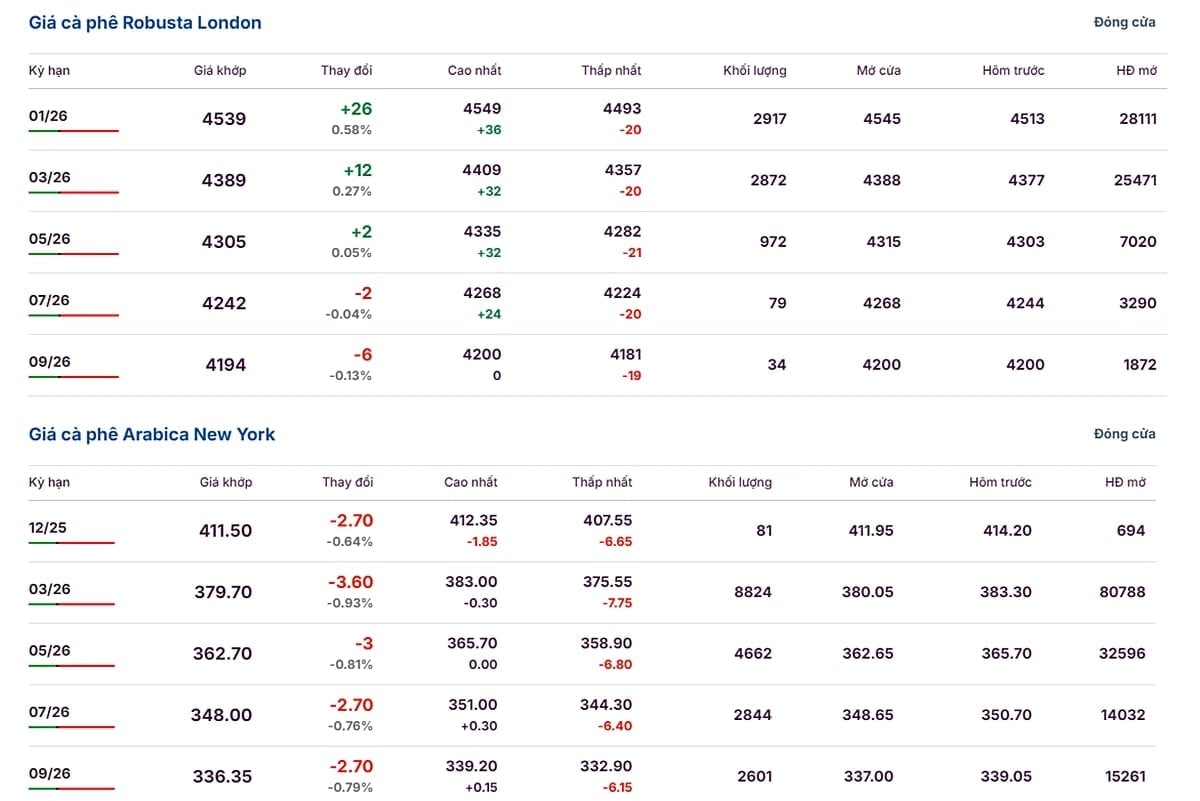Sort Robusta table by Khối lượng header
The image size is (1200, 801).
(754, 71)
